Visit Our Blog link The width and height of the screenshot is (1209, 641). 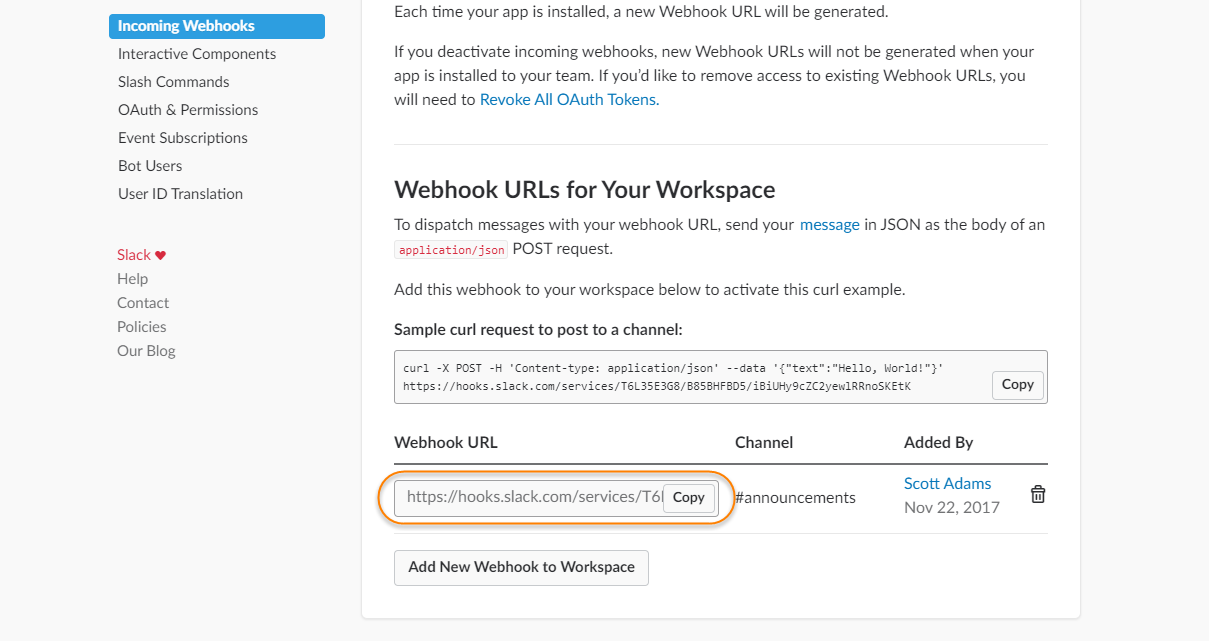[146, 351]
